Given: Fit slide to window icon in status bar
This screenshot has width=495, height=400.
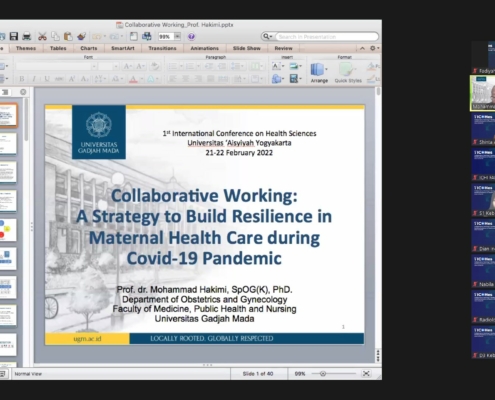Looking at the screenshot, I should point(366,374).
